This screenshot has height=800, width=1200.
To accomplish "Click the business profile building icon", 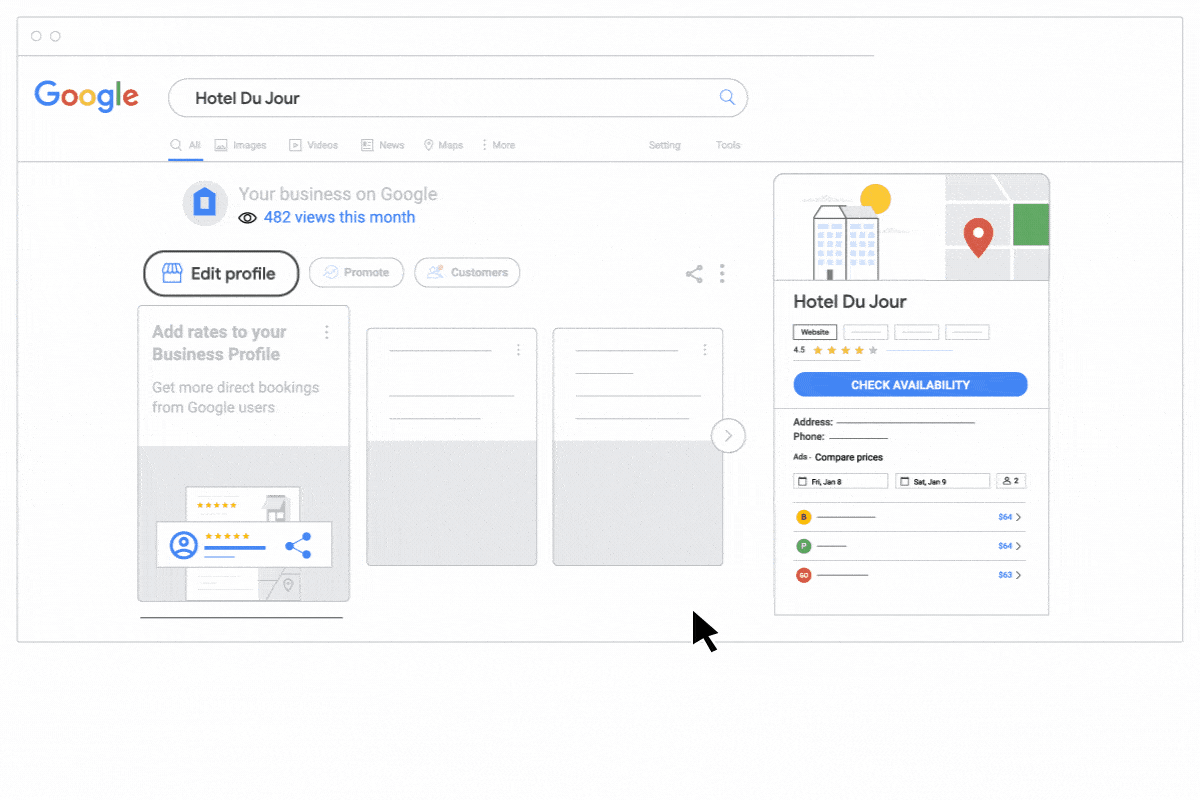I will point(205,202).
